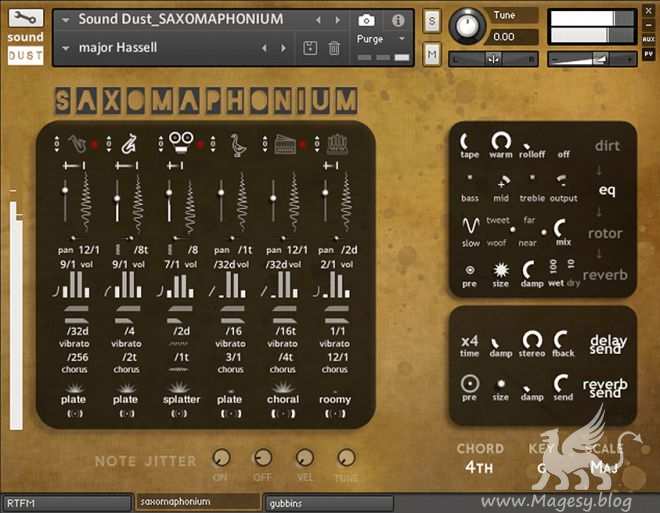Toggle the delay x4 time multiplier
The width and height of the screenshot is (660, 513).
click(470, 341)
